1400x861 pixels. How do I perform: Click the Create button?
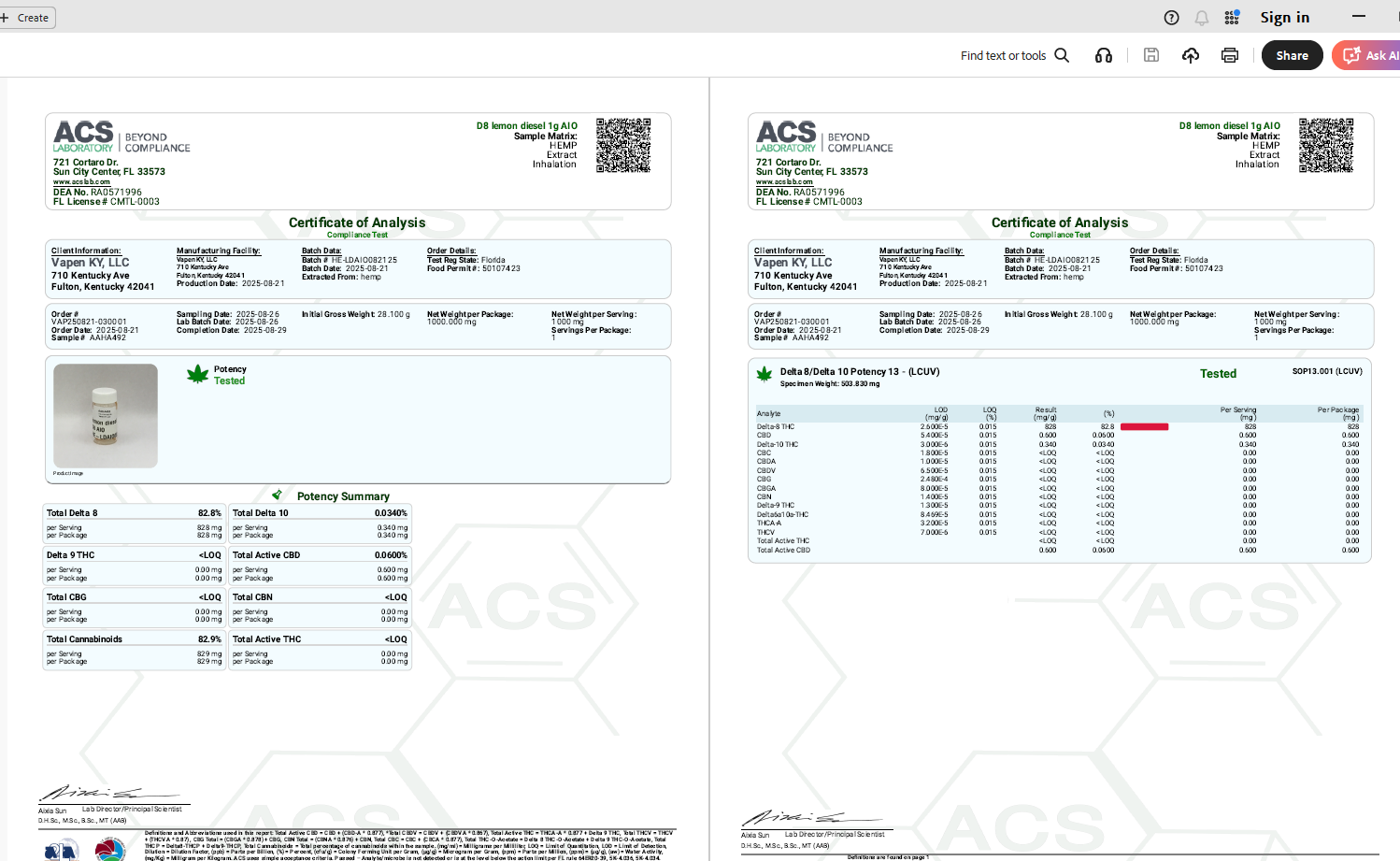point(28,18)
